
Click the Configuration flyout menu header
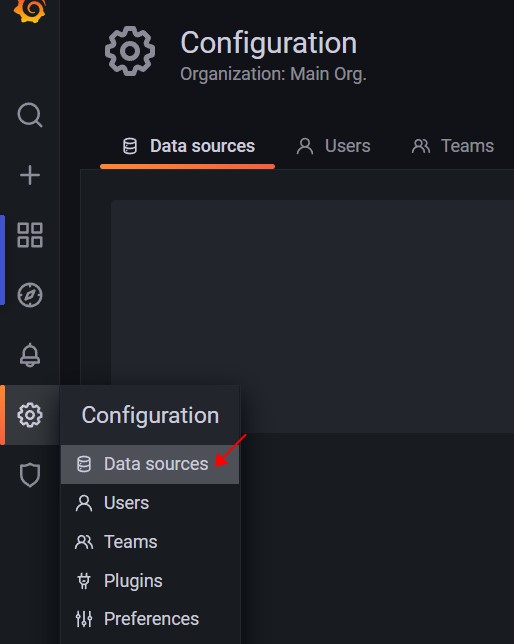point(150,415)
